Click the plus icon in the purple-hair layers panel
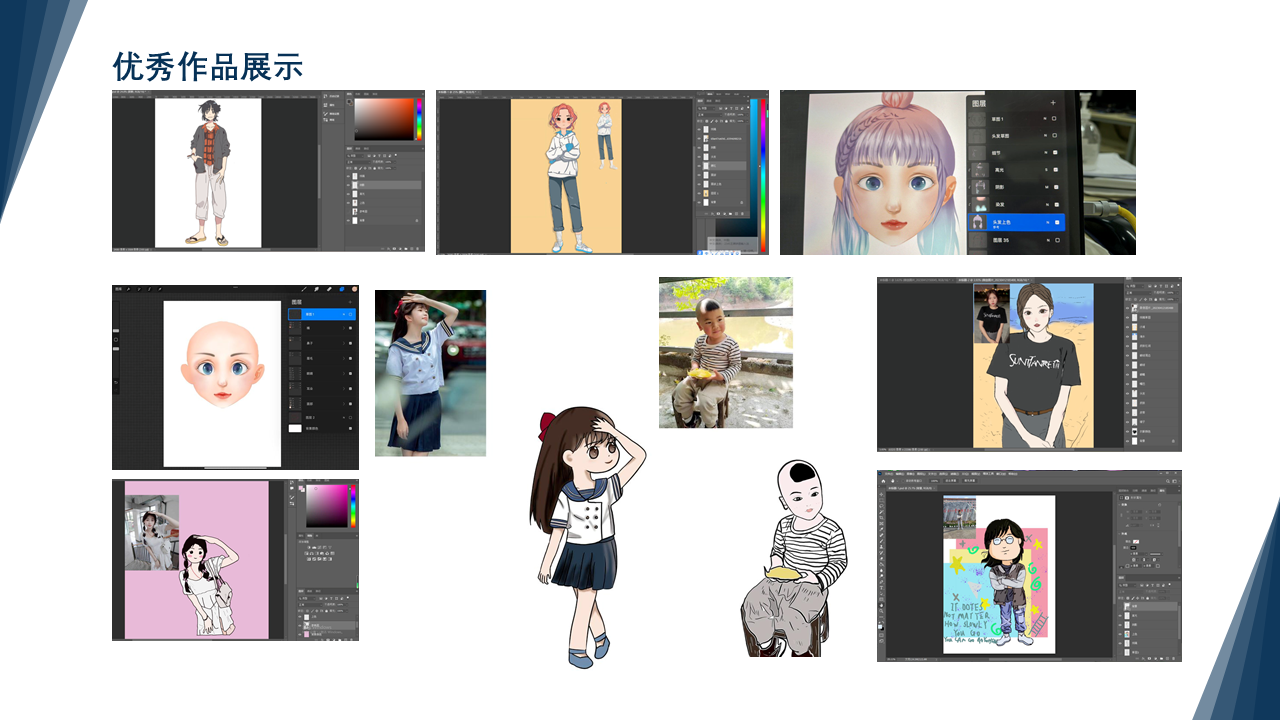 click(1052, 103)
